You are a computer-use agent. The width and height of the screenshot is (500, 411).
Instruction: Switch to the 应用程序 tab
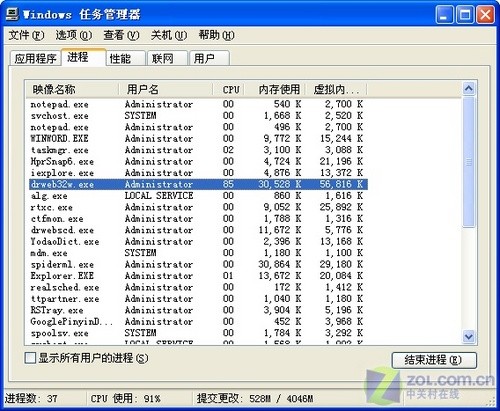(35, 59)
